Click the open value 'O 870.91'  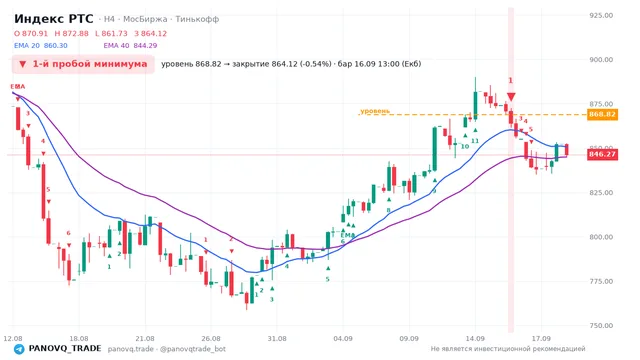[31, 33]
